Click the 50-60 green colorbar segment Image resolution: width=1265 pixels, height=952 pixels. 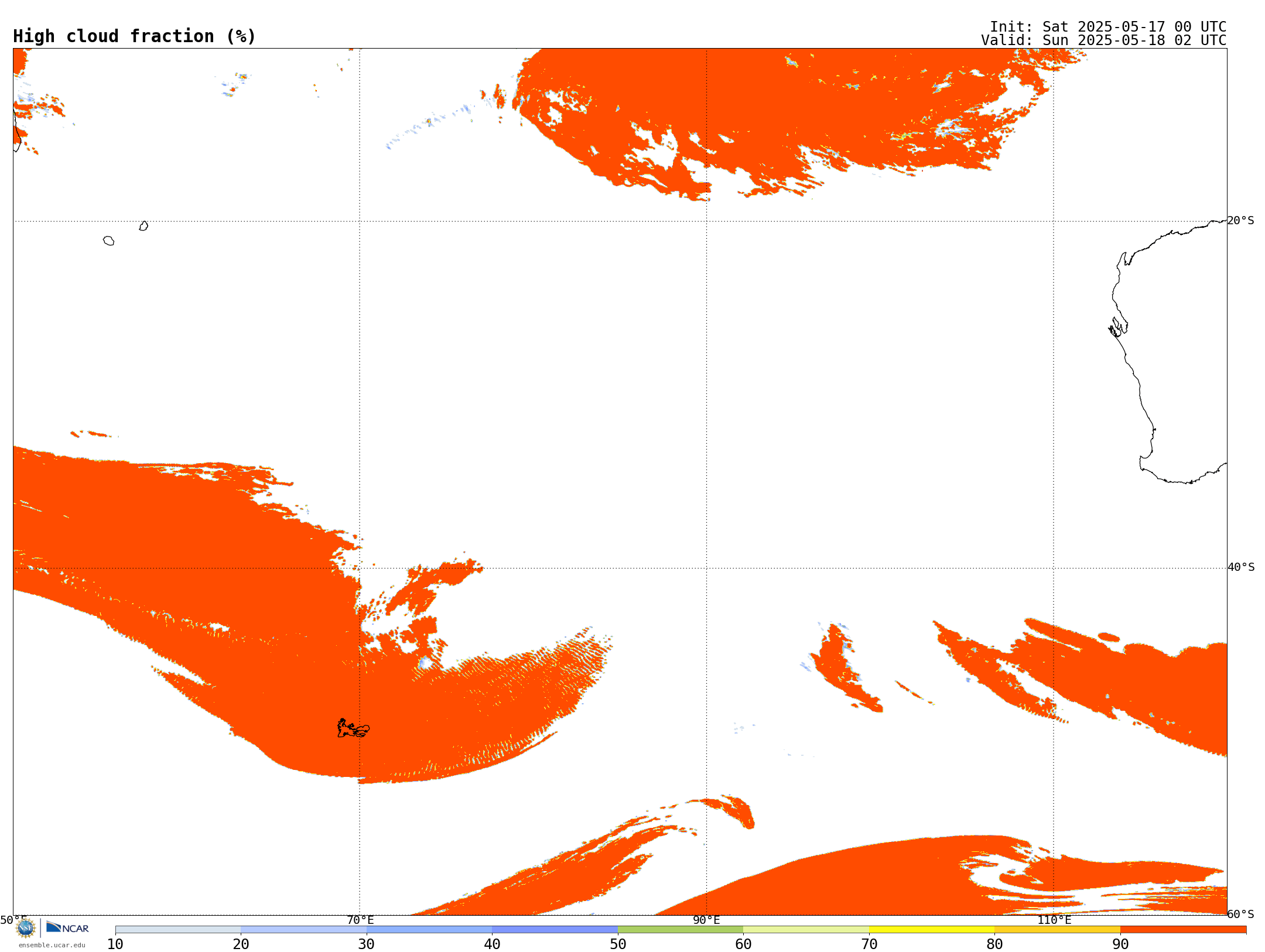coord(681,930)
